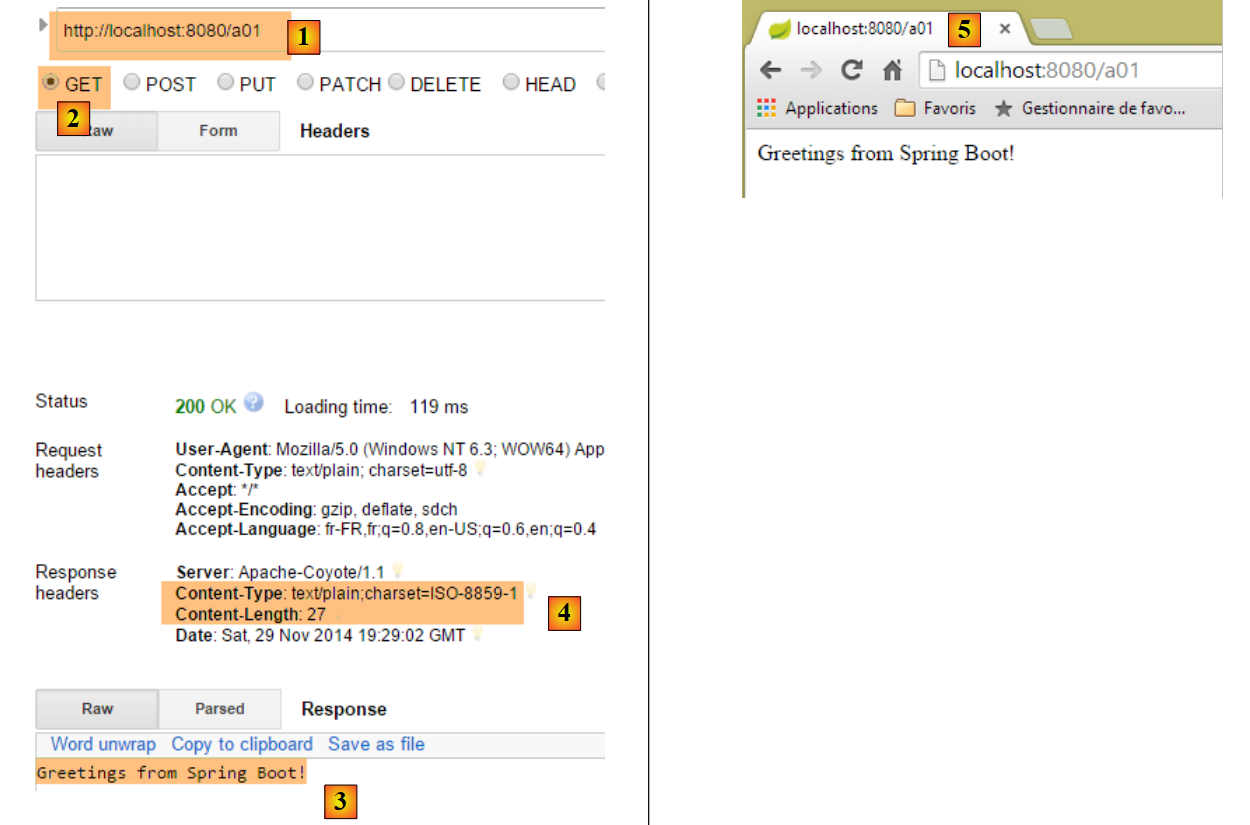Click the Copy to clipboard link

pos(242,744)
